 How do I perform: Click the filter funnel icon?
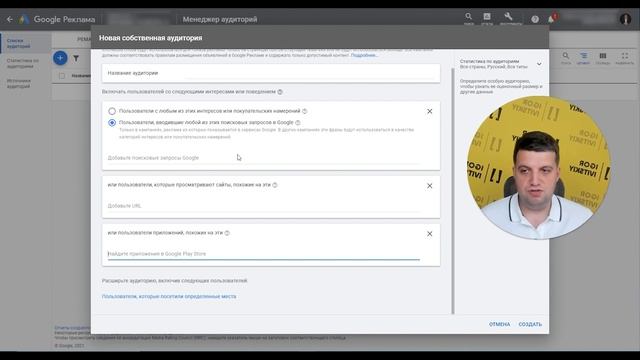[x=76, y=58]
